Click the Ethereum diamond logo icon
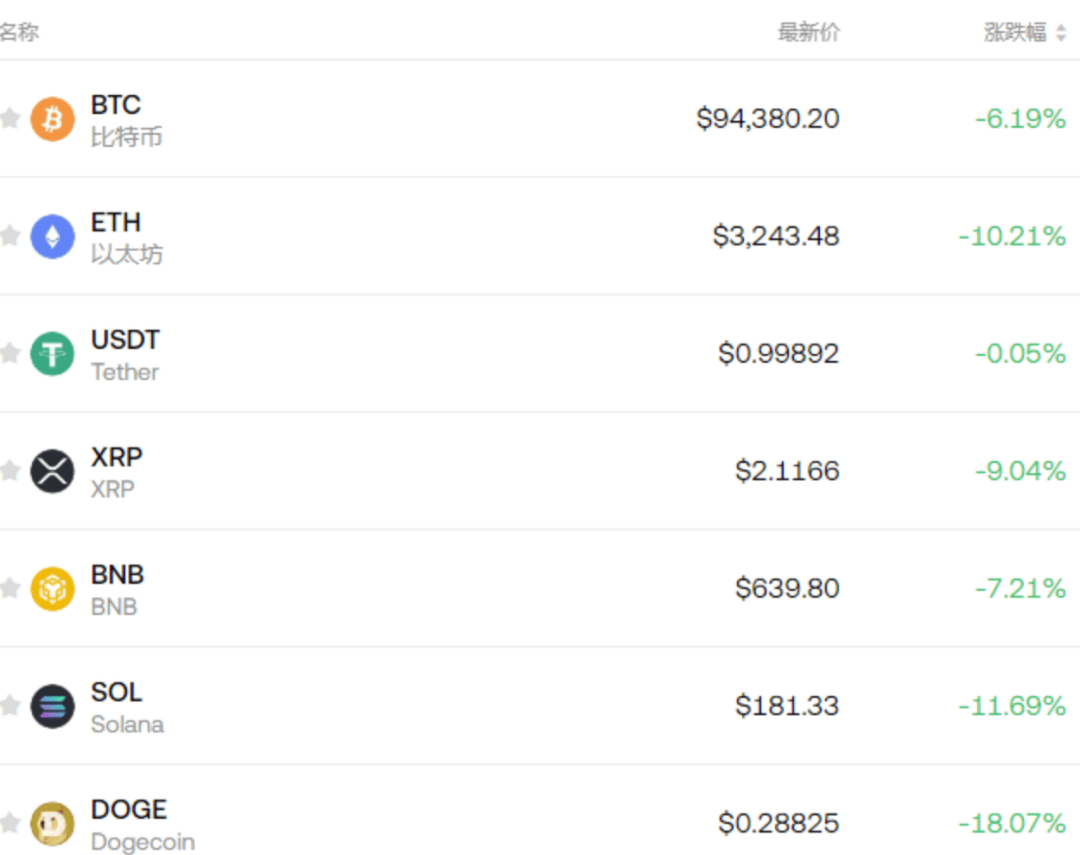Image resolution: width=1080 pixels, height=855 pixels. point(52,237)
